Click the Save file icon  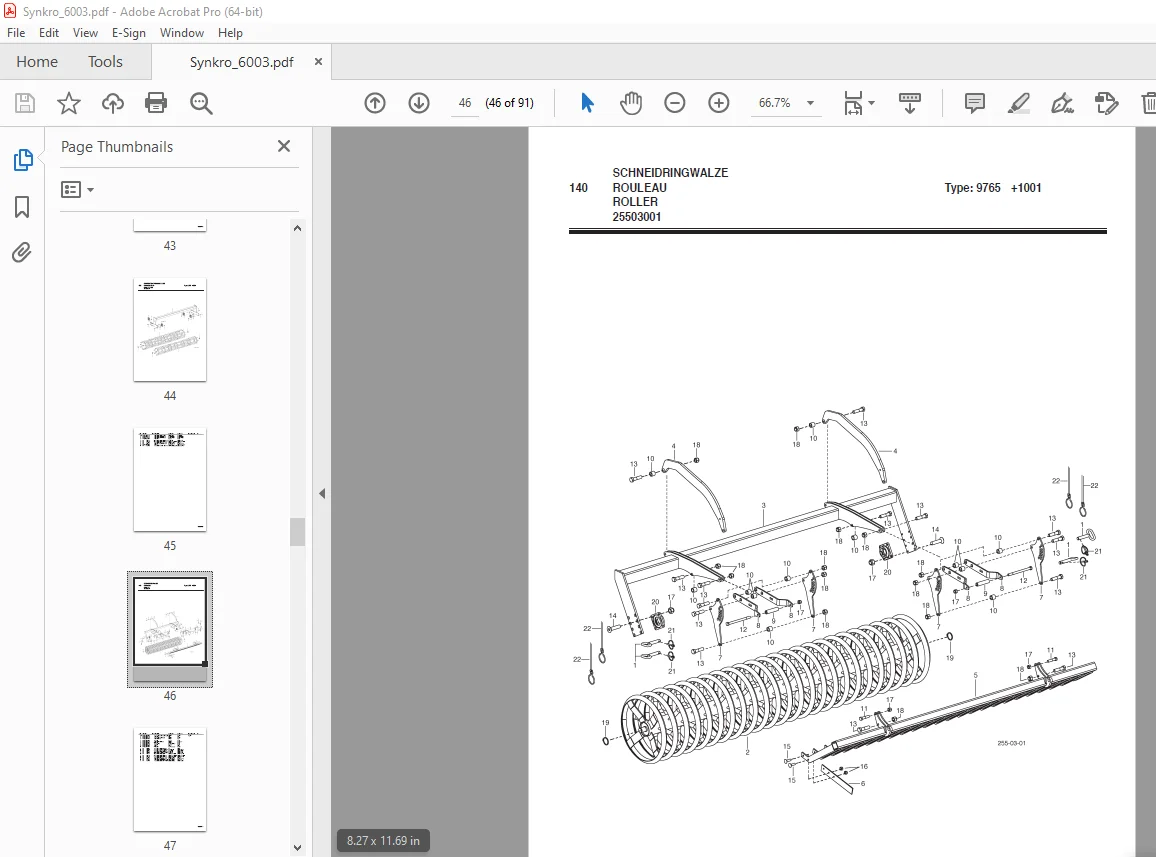click(x=24, y=103)
